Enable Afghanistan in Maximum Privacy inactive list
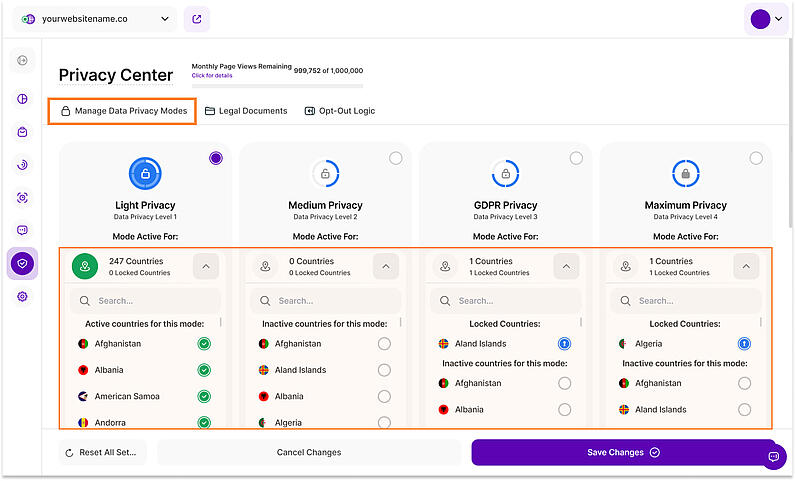 744,383
